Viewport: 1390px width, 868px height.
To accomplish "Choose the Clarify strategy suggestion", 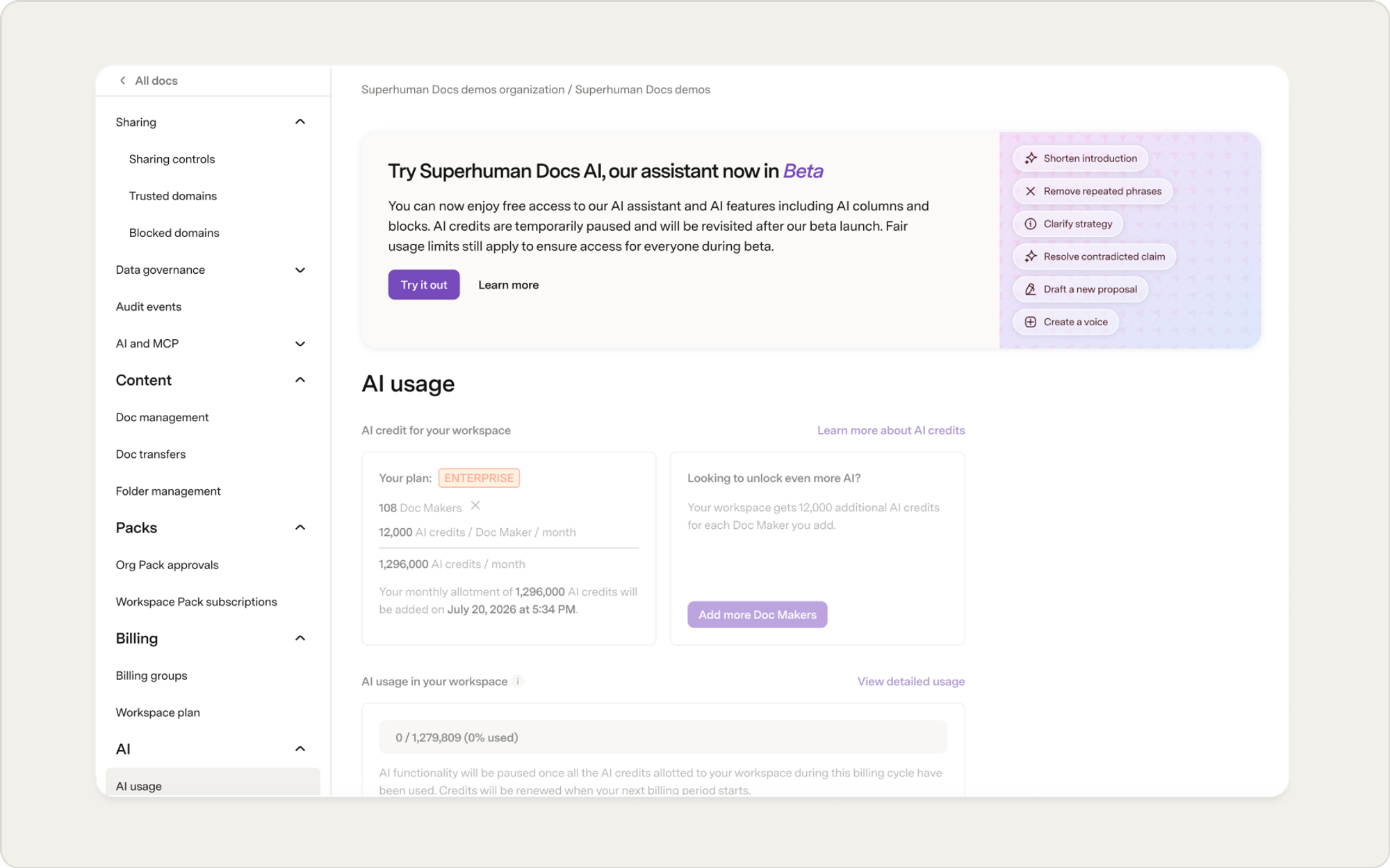I will (1068, 224).
